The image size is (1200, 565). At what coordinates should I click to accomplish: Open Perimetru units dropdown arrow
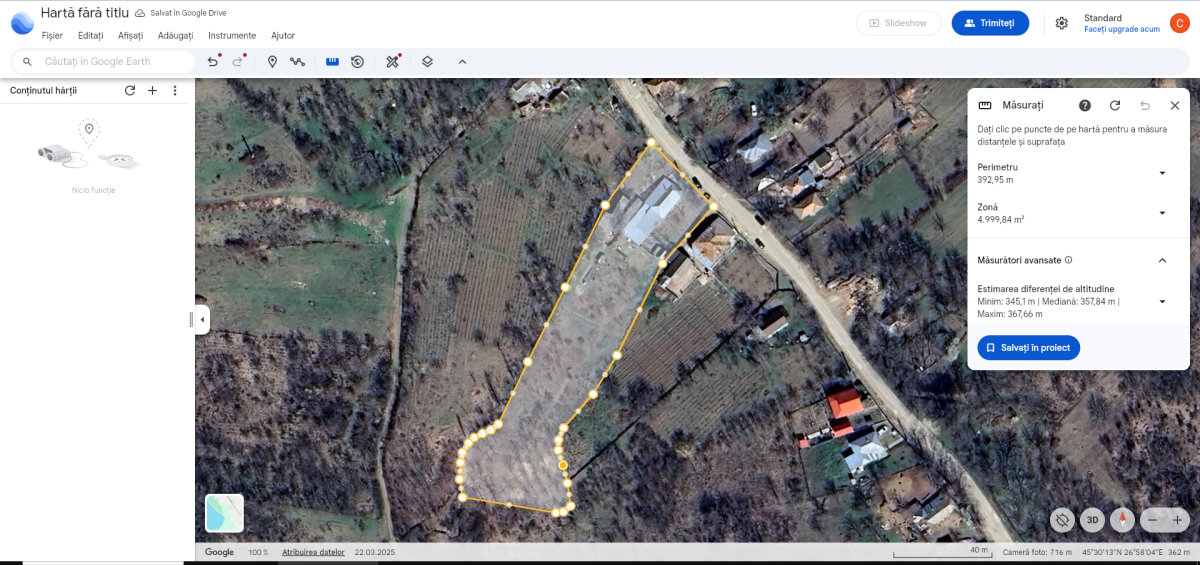[1162, 173]
